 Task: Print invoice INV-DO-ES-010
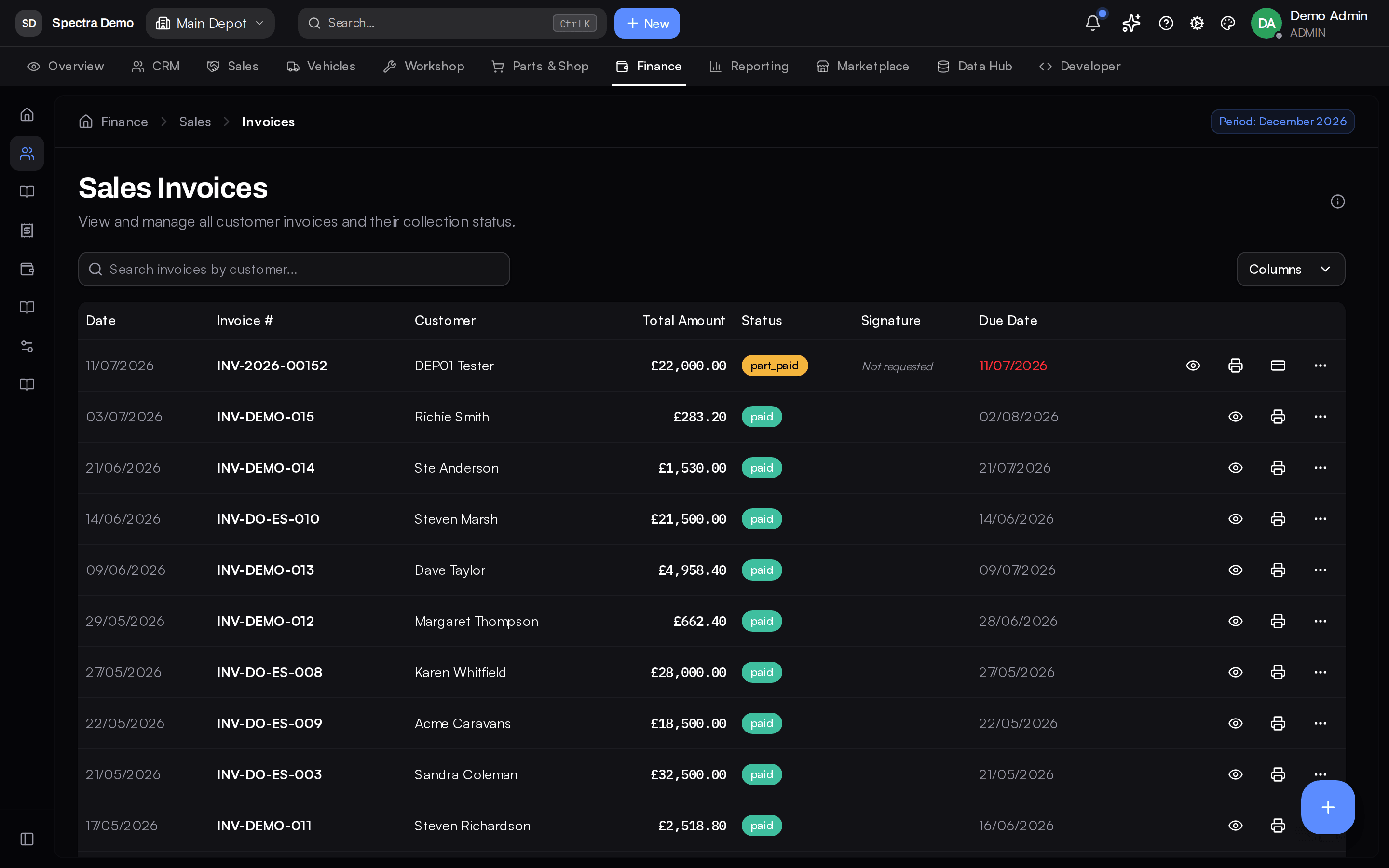[1278, 519]
